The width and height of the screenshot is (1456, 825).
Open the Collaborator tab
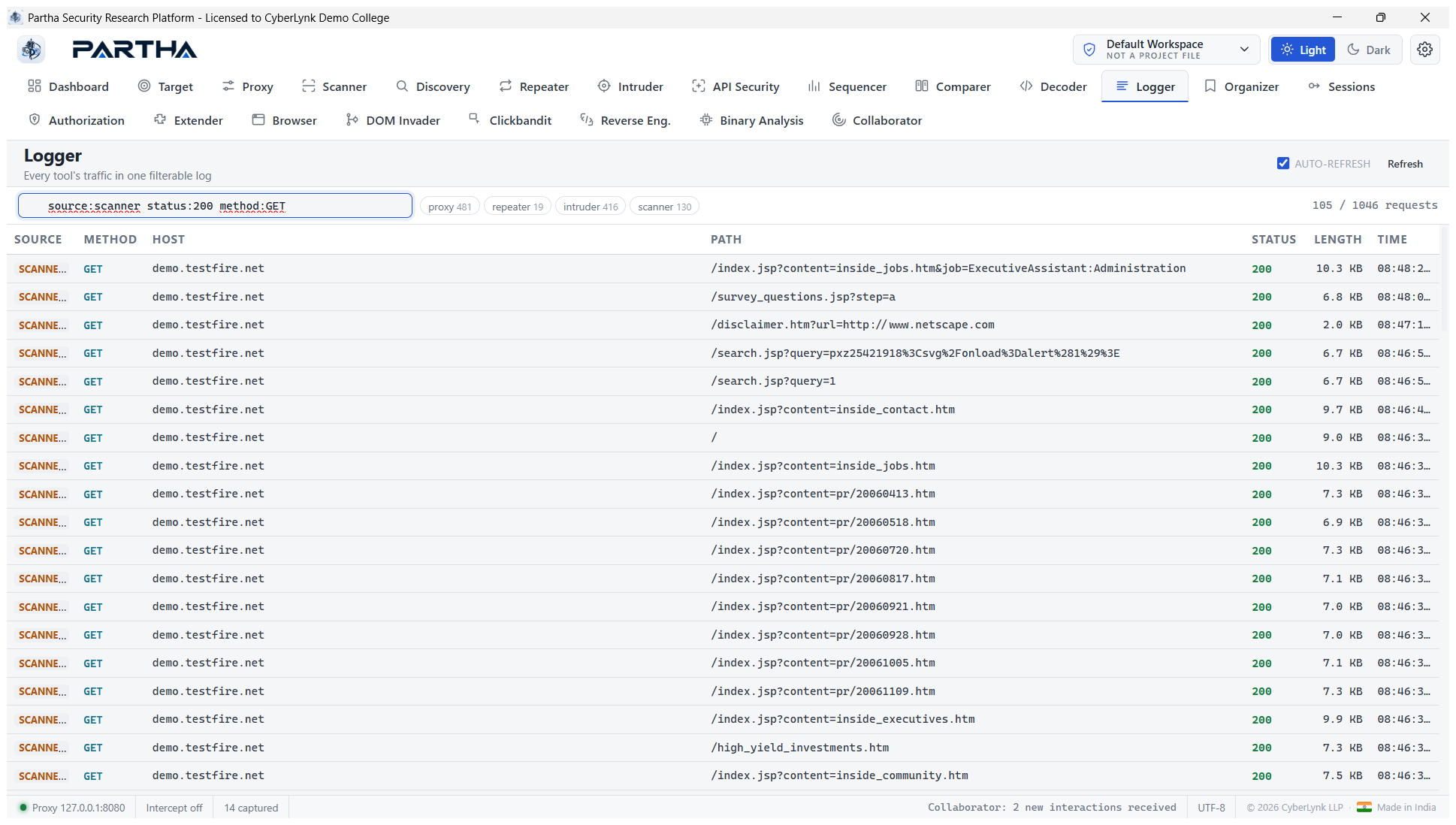pyautogui.click(x=877, y=120)
